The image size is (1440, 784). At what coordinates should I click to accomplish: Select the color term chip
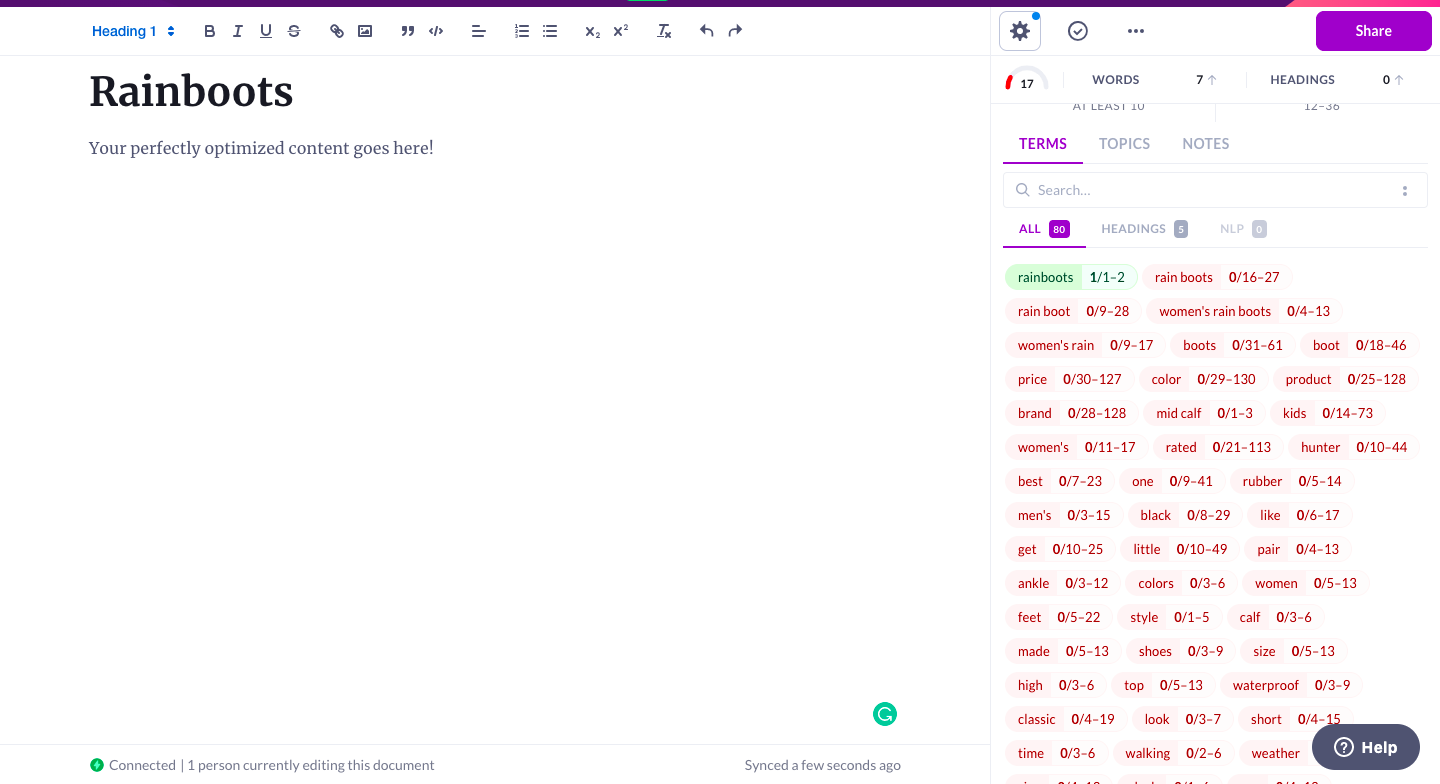[x=1204, y=379]
